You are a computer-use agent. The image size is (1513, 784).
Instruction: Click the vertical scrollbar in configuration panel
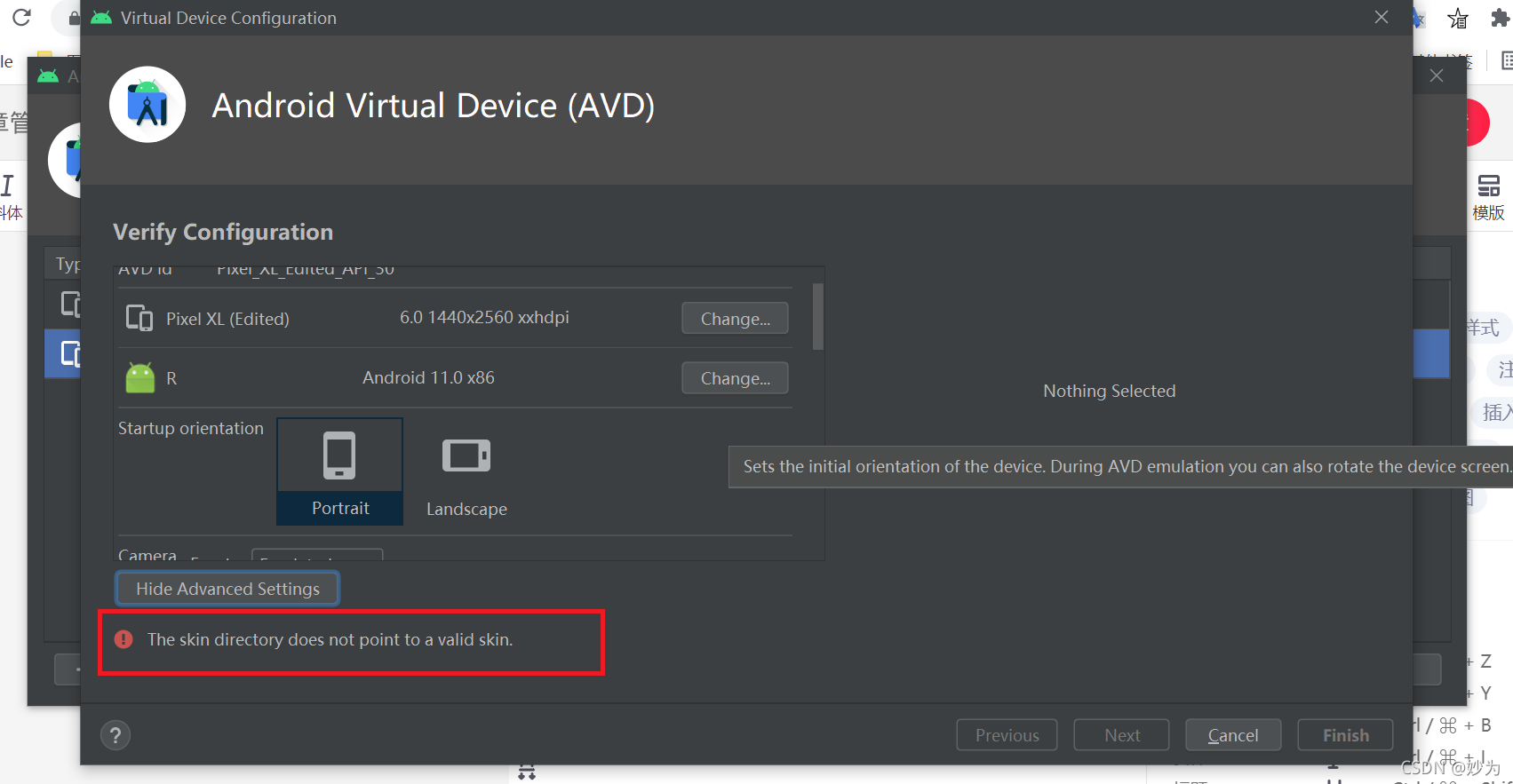817,316
